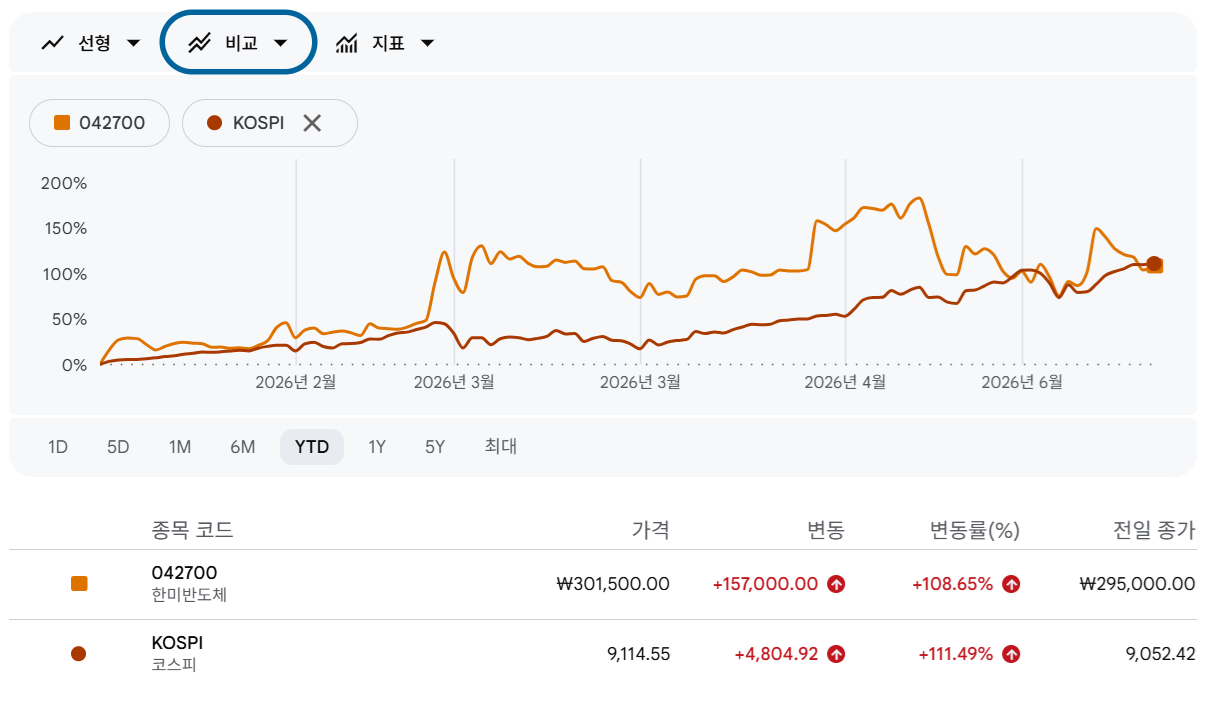Click KOSPI price 9,114.55

tap(639, 654)
